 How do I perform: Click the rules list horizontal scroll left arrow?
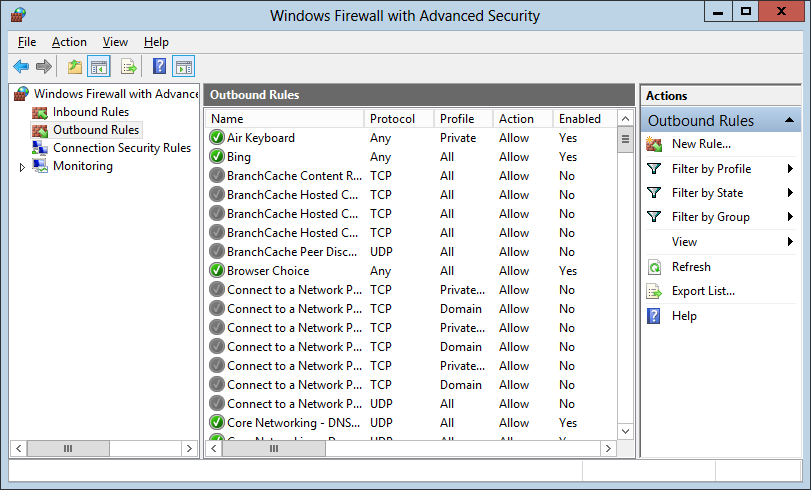pos(214,449)
